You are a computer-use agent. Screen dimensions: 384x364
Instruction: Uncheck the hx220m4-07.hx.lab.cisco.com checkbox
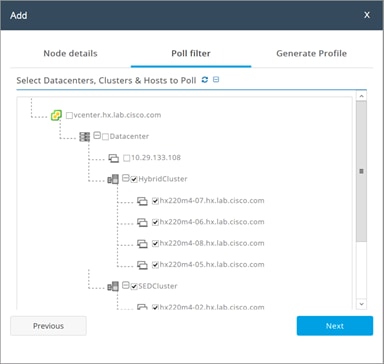(155, 201)
